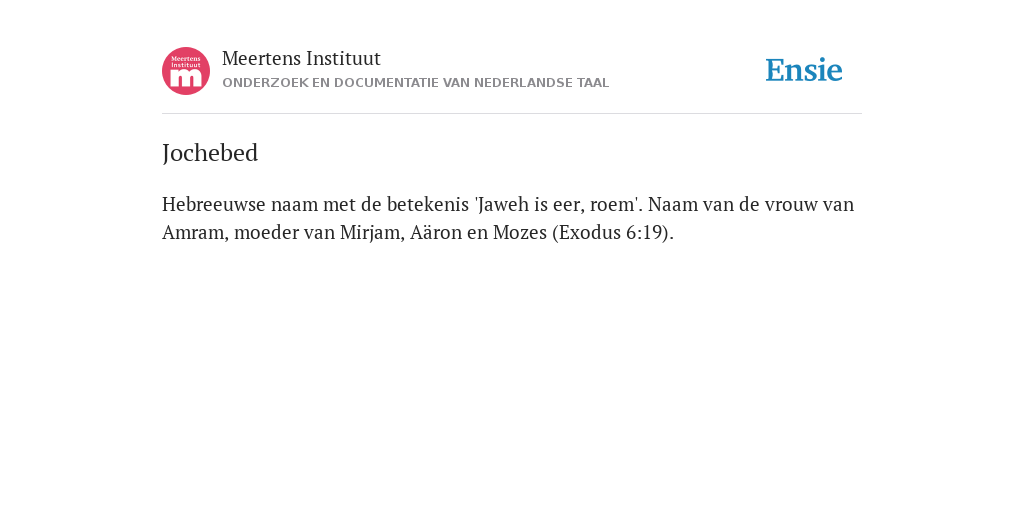Click the name 'Amram' in the text
1024x512 pixels.
coord(193,232)
